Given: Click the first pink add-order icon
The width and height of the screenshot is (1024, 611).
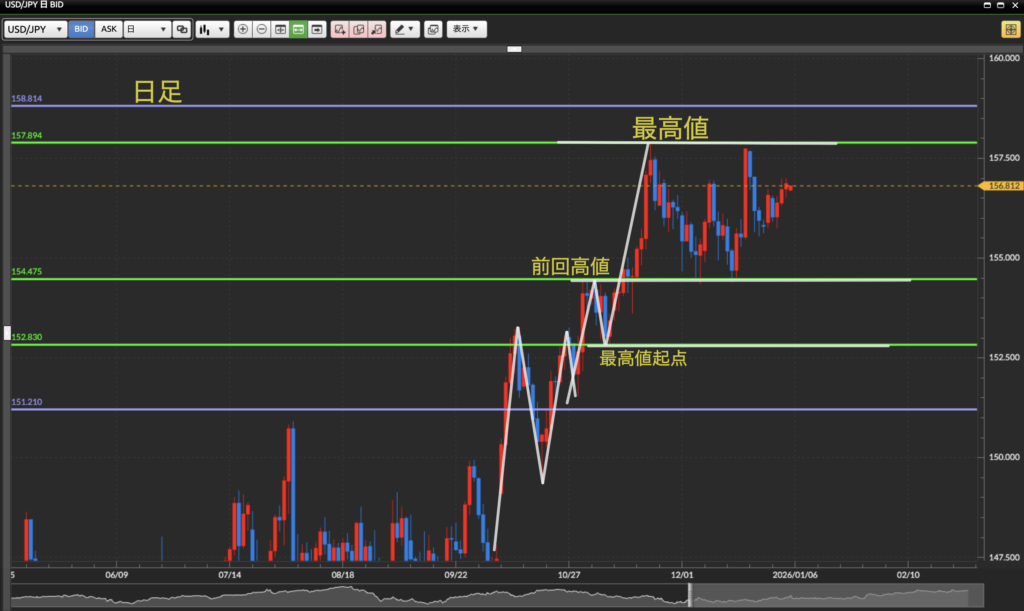Looking at the screenshot, I should coord(340,30).
